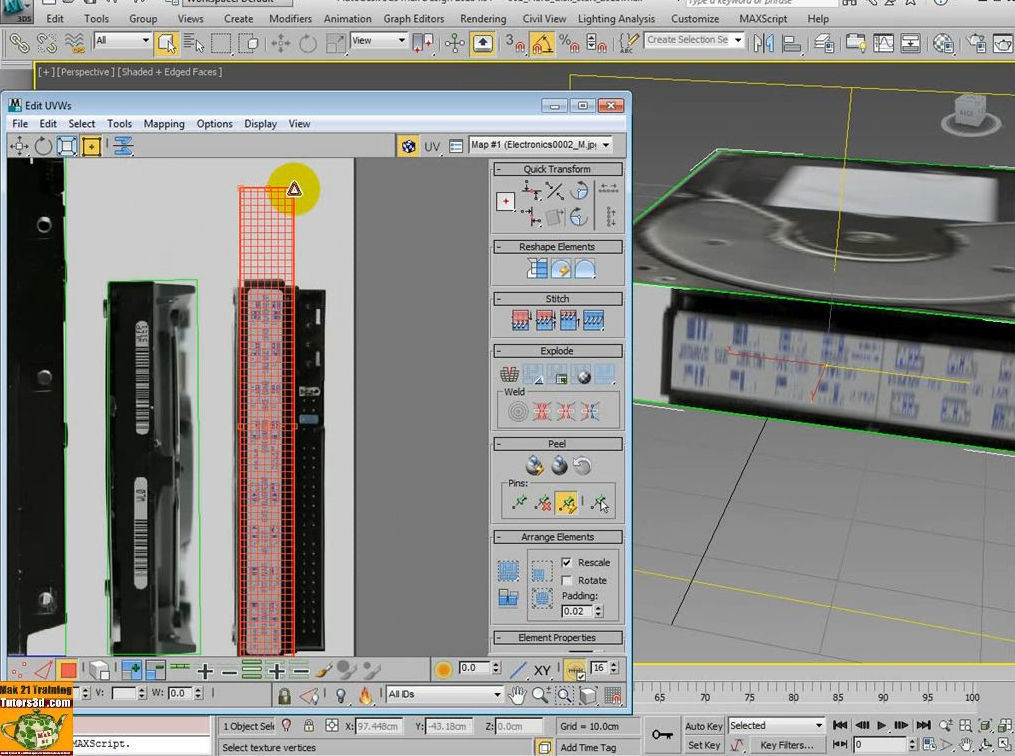Click the Mirror icon in main toolbar
The width and height of the screenshot is (1015, 756).
(x=764, y=44)
